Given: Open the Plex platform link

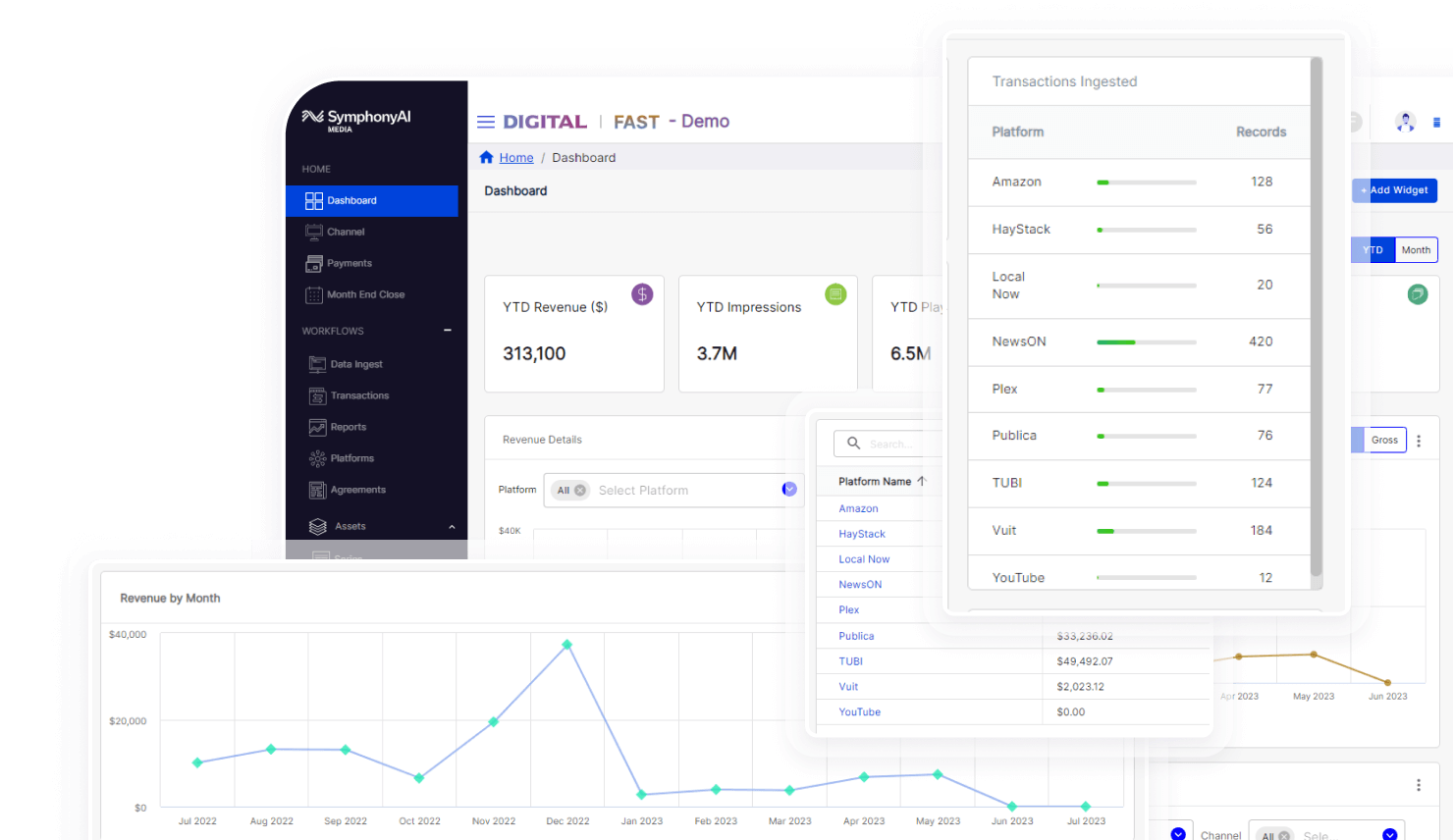Looking at the screenshot, I should pyautogui.click(x=849, y=610).
